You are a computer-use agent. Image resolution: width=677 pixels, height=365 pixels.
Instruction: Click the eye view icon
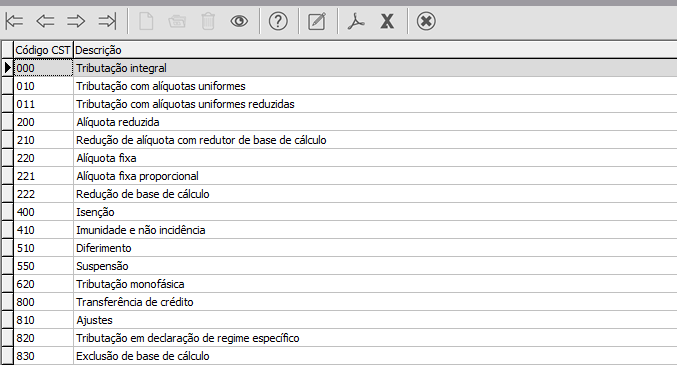[x=239, y=21]
